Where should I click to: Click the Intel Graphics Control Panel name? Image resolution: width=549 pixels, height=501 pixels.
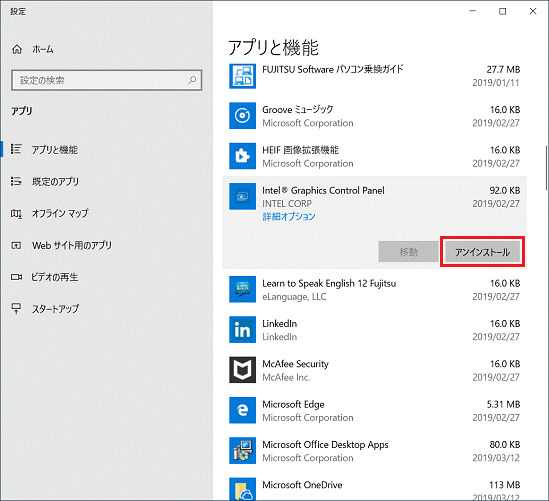[x=323, y=190]
